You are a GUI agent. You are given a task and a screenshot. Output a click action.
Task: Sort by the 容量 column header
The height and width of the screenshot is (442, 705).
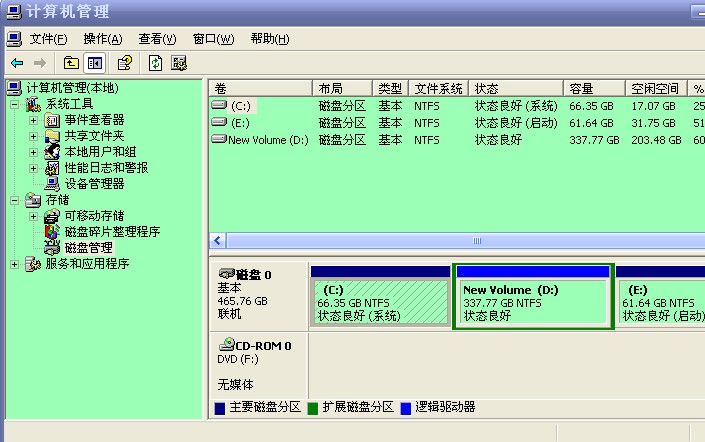point(580,89)
